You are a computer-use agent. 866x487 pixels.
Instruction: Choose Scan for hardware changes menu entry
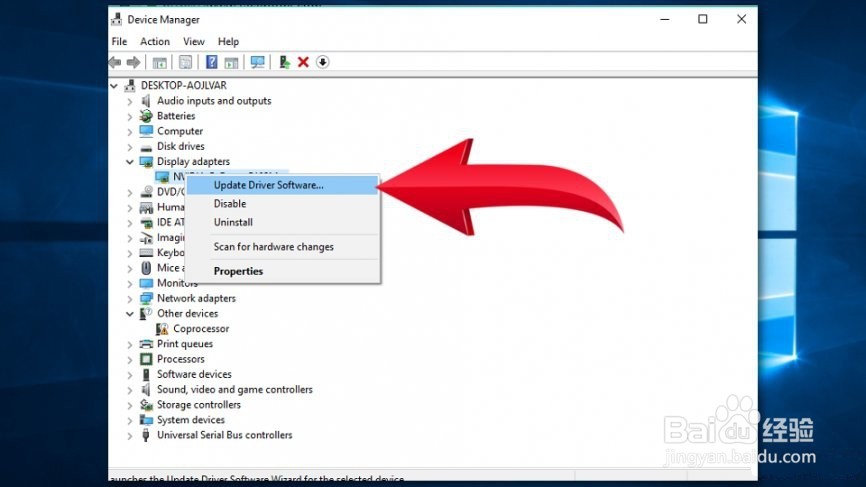click(x=283, y=247)
